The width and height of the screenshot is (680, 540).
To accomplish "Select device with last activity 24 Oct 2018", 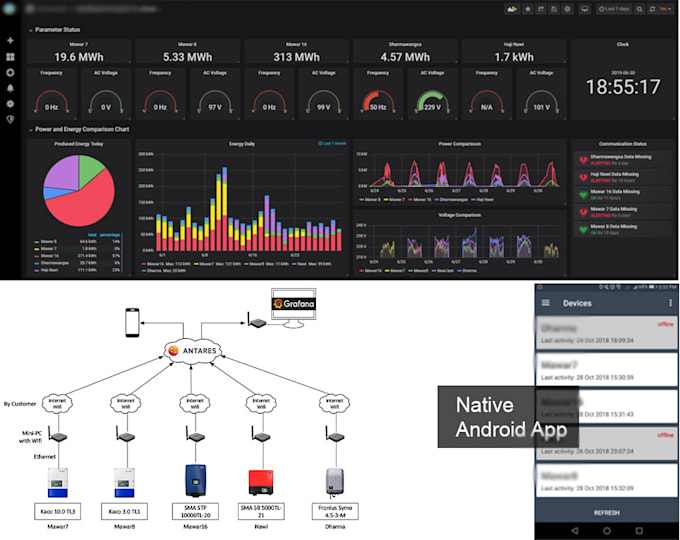I will 606,333.
